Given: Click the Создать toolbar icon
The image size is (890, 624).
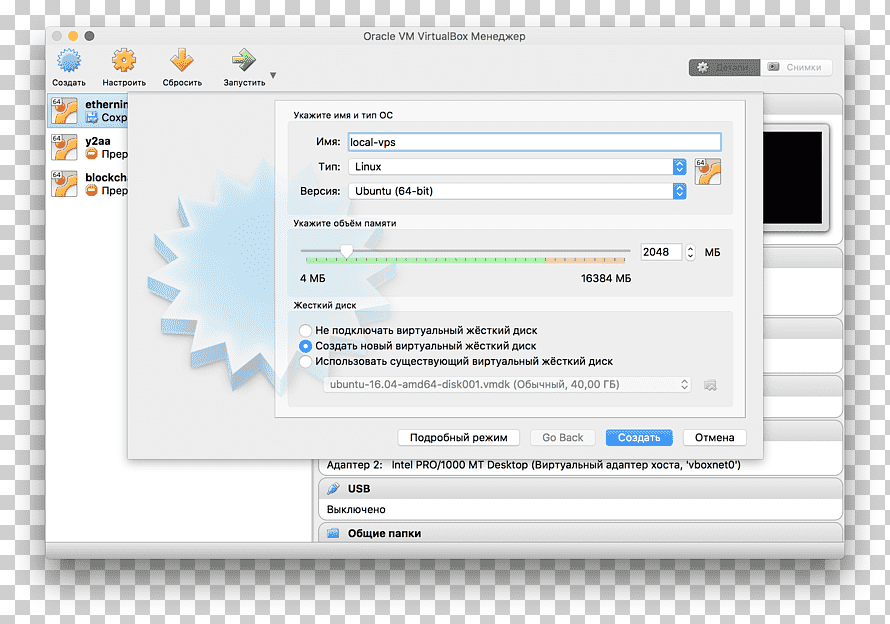Looking at the screenshot, I should (69, 61).
